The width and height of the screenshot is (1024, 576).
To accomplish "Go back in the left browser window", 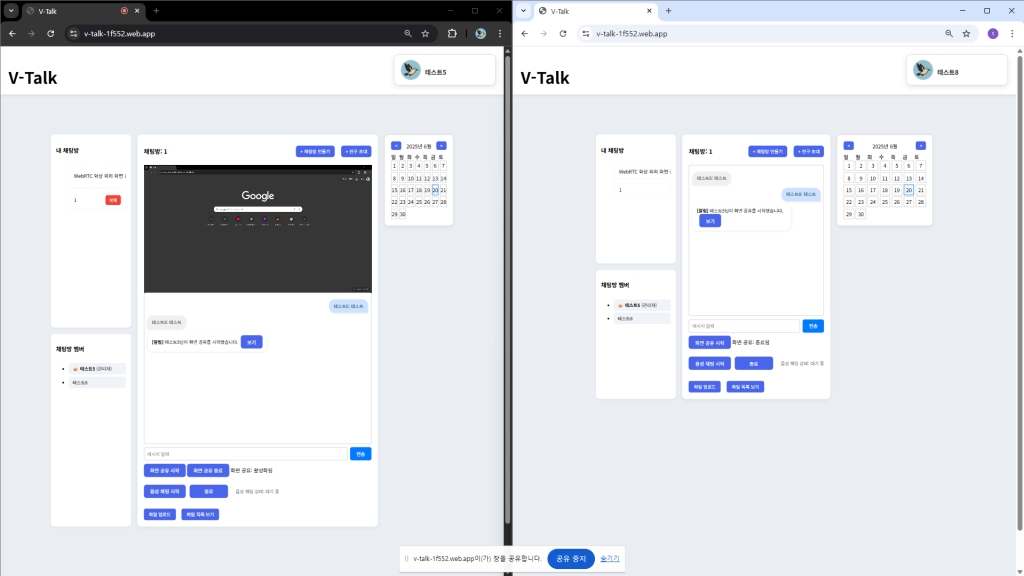I will click(12, 33).
